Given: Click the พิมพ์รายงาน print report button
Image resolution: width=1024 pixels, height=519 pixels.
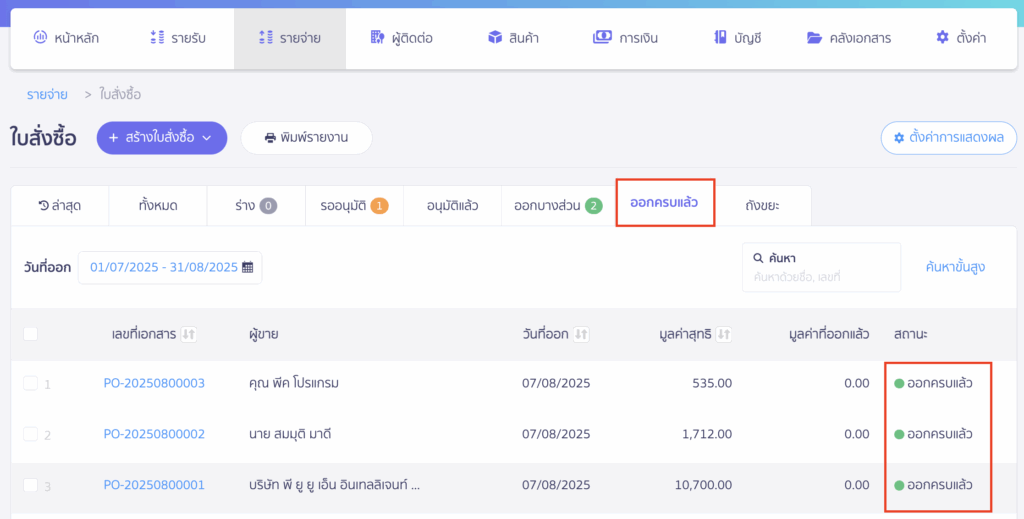Looking at the screenshot, I should [306, 138].
